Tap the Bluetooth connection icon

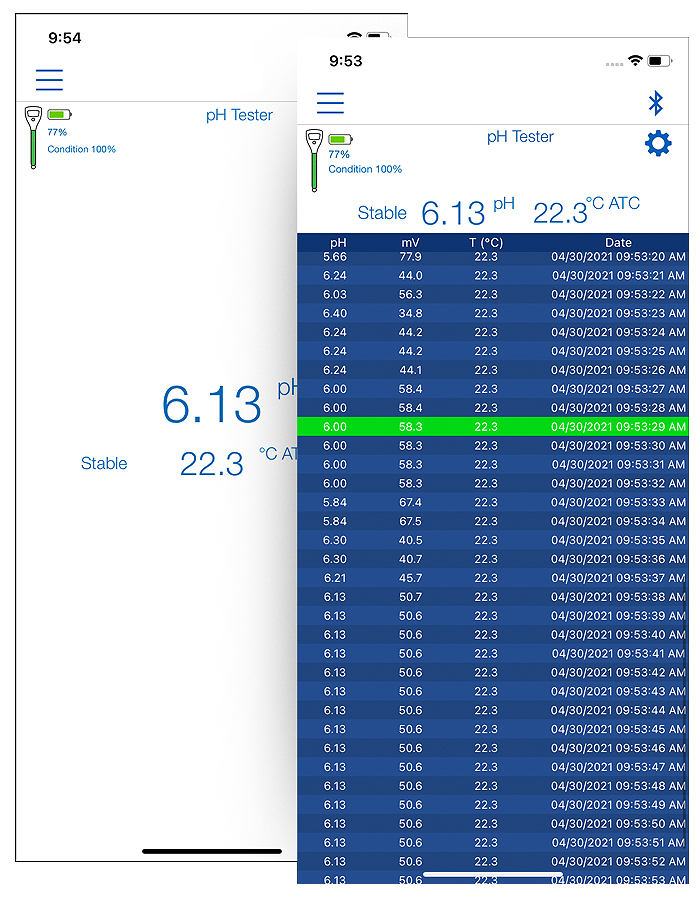(656, 103)
